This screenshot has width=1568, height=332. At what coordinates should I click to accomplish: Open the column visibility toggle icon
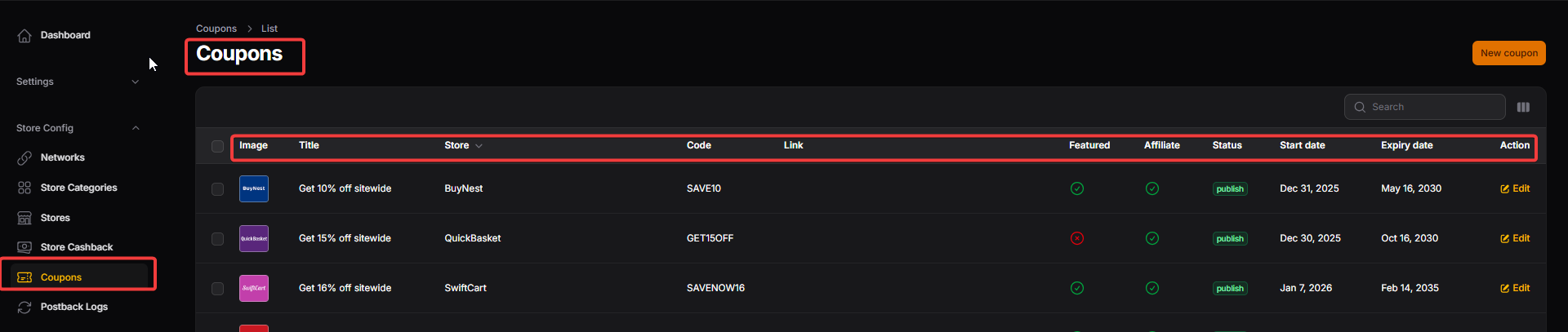[x=1523, y=107]
